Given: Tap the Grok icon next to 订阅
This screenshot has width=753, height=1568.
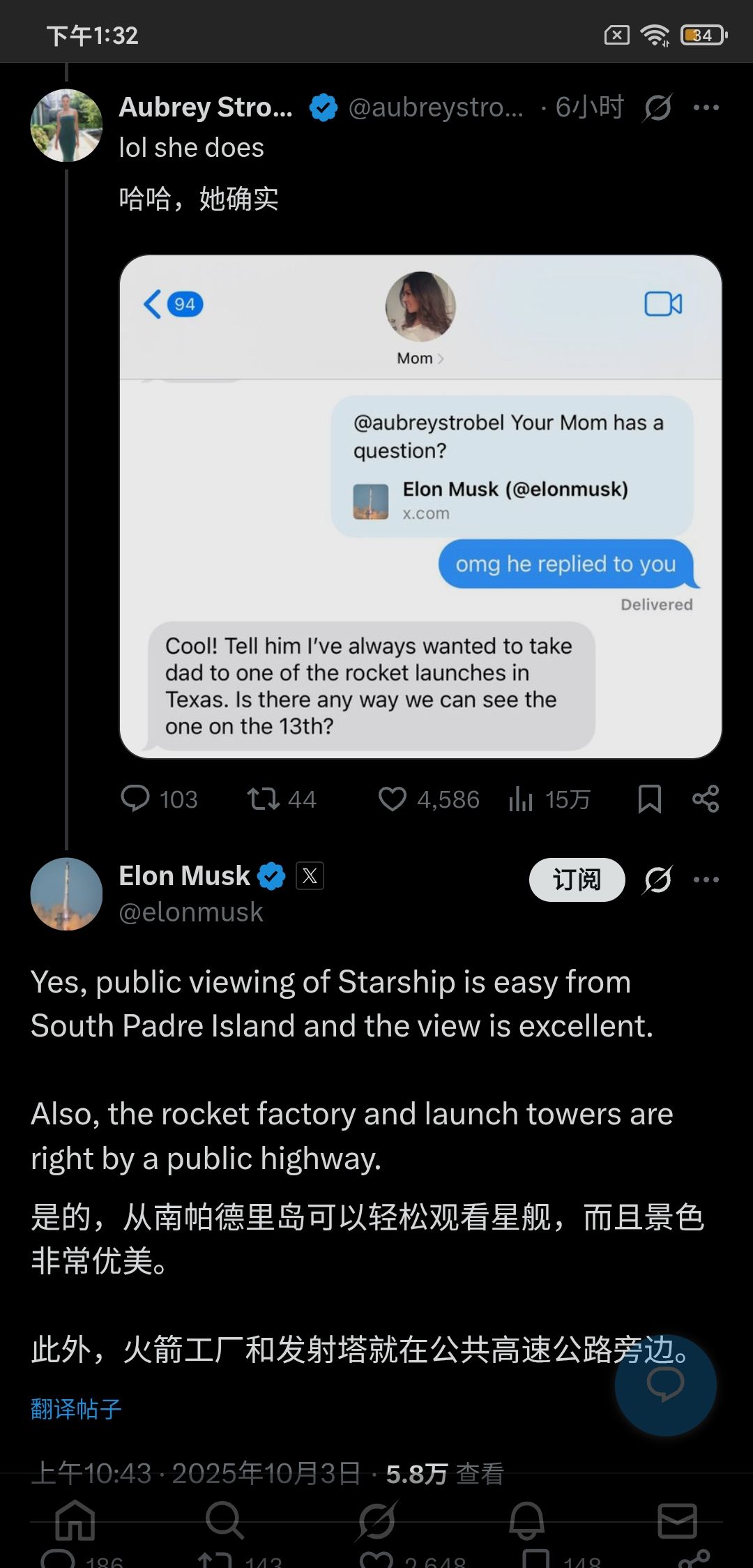Looking at the screenshot, I should click(x=657, y=880).
